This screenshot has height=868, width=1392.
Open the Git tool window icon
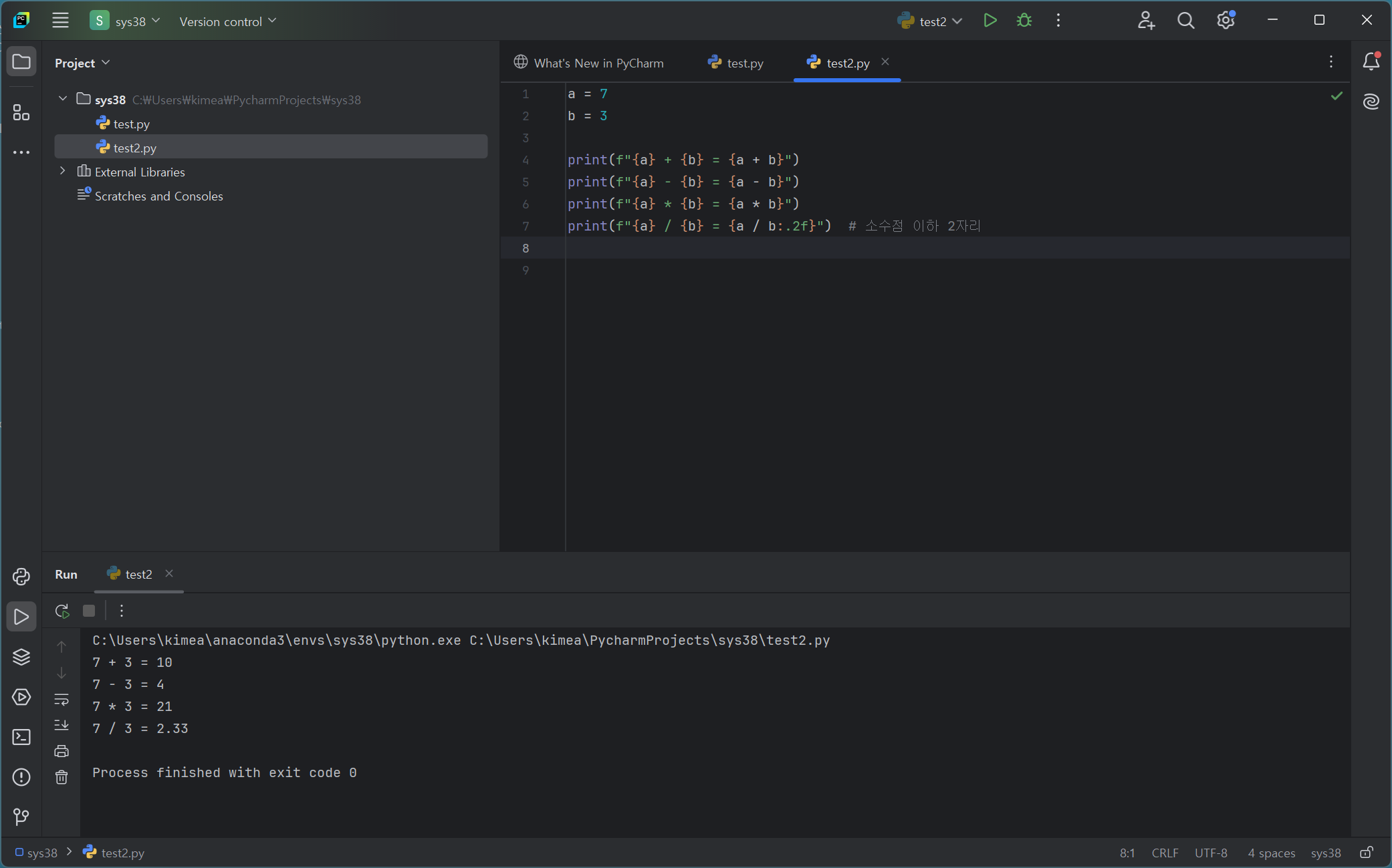(x=21, y=817)
